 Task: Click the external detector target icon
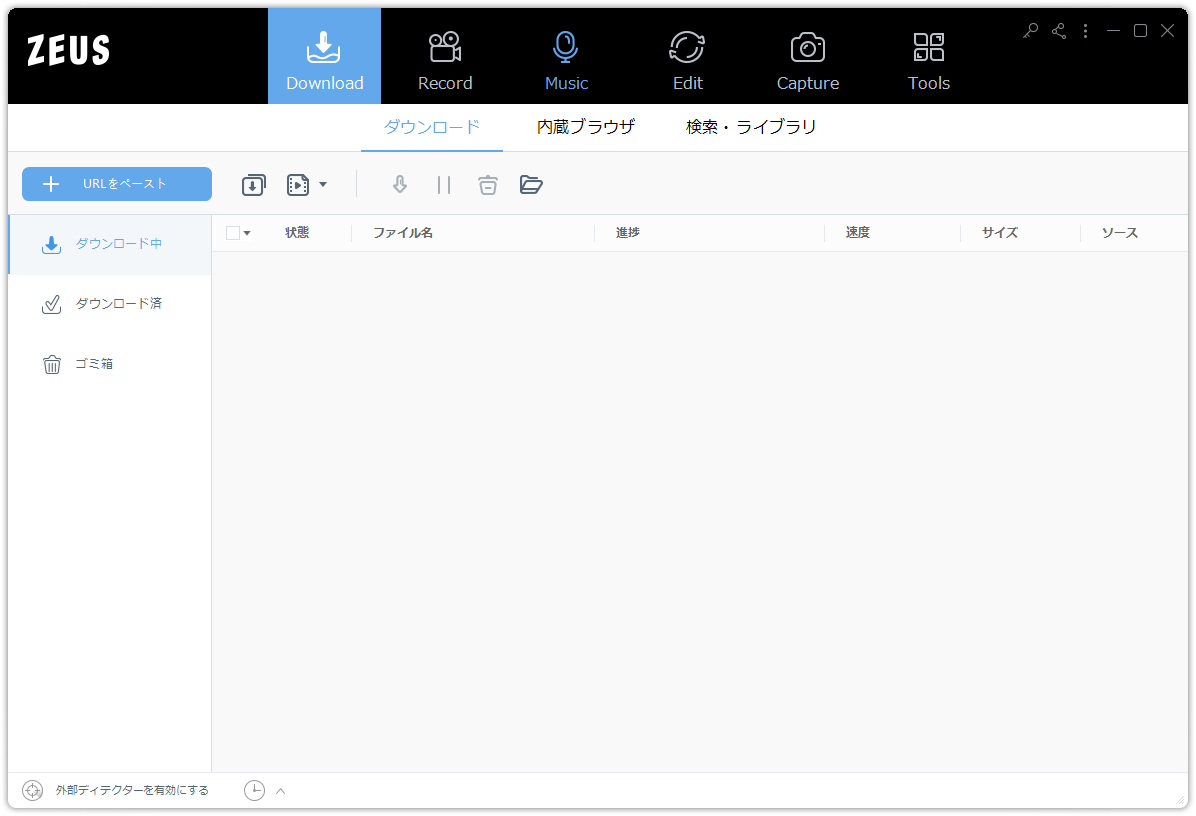point(31,790)
